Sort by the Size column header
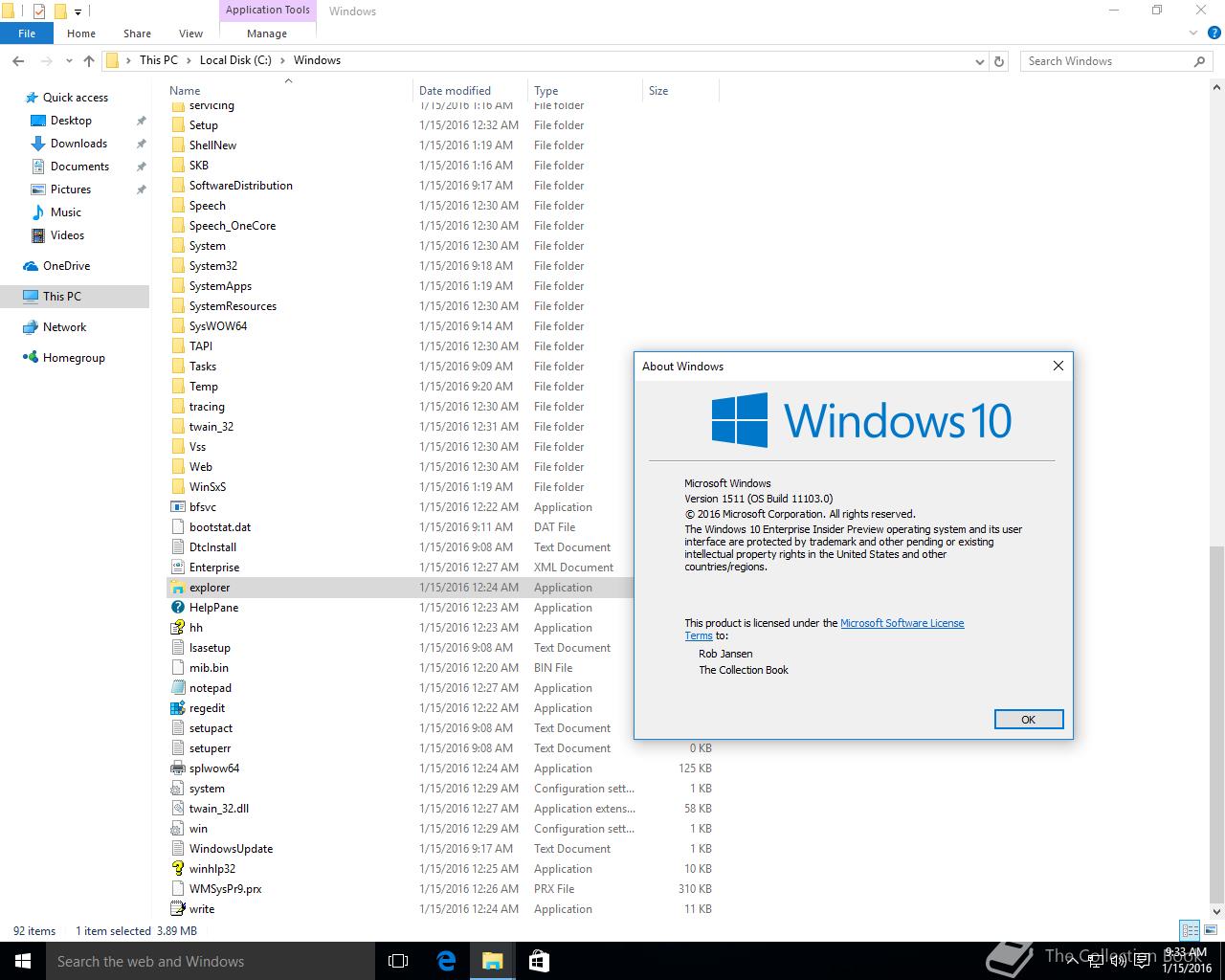 coord(680,91)
